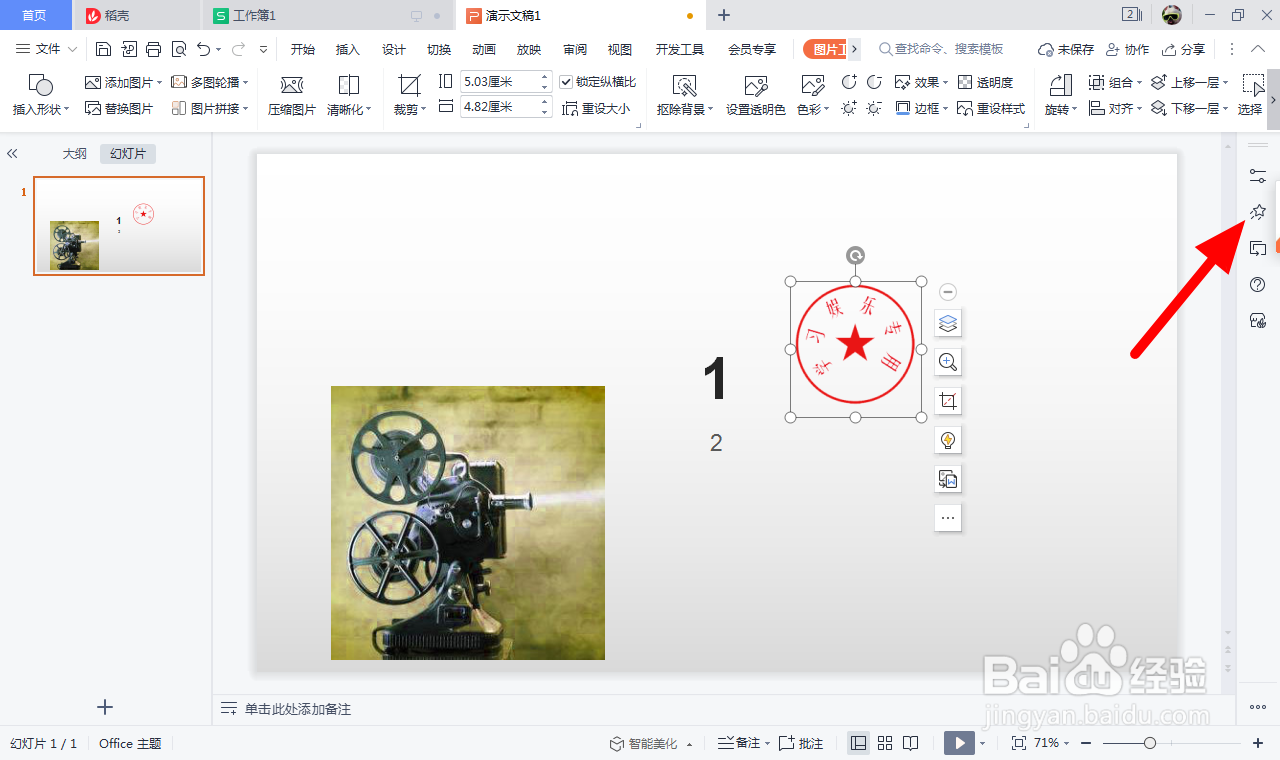Click the help question mark in right sidebar
This screenshot has height=760, width=1280.
pyautogui.click(x=1258, y=285)
